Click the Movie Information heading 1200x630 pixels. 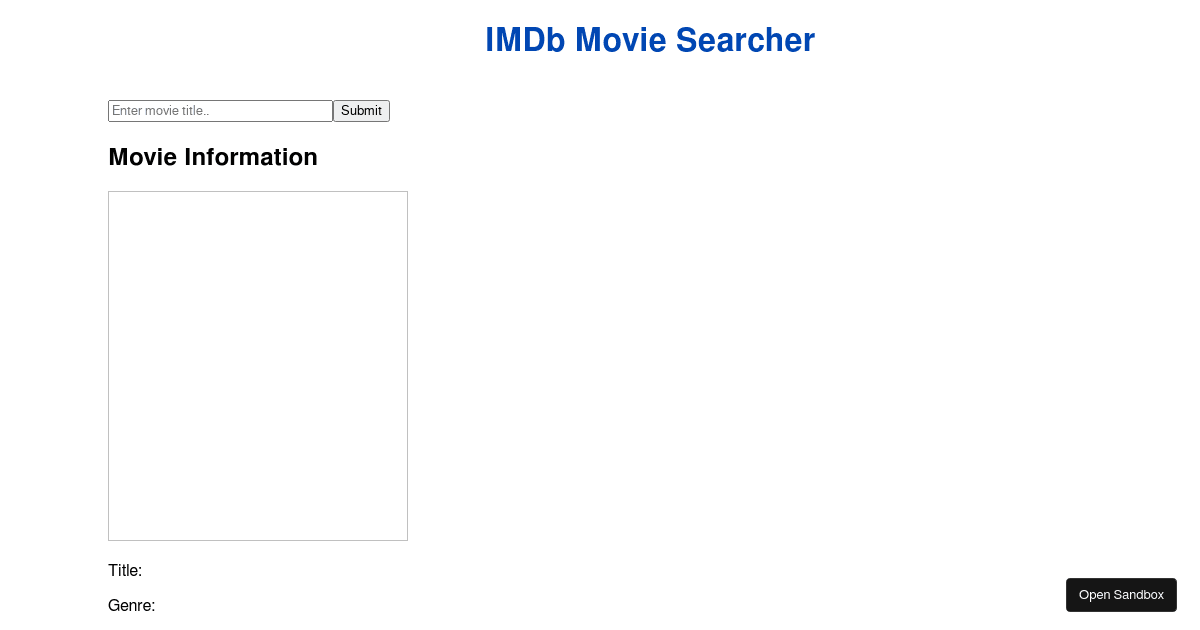pos(212,157)
